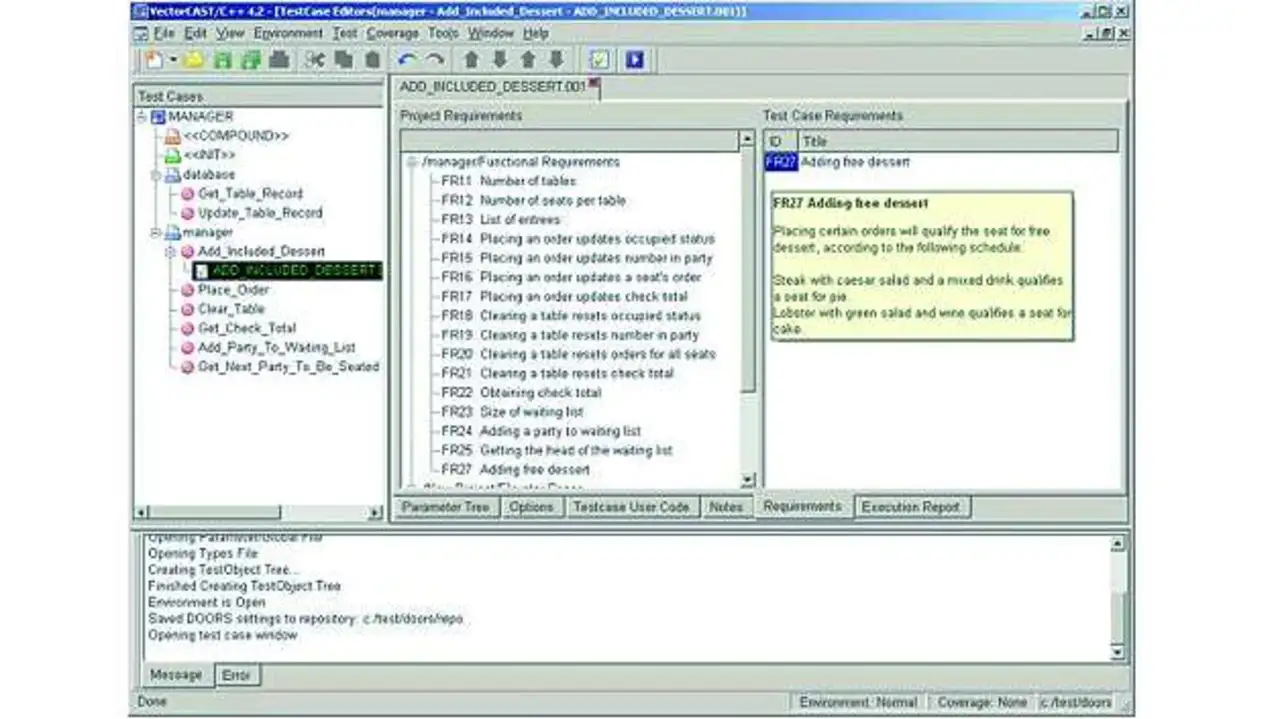Click the pink icon beside Get_Check_Total
This screenshot has height=719, width=1280.
tap(187, 328)
